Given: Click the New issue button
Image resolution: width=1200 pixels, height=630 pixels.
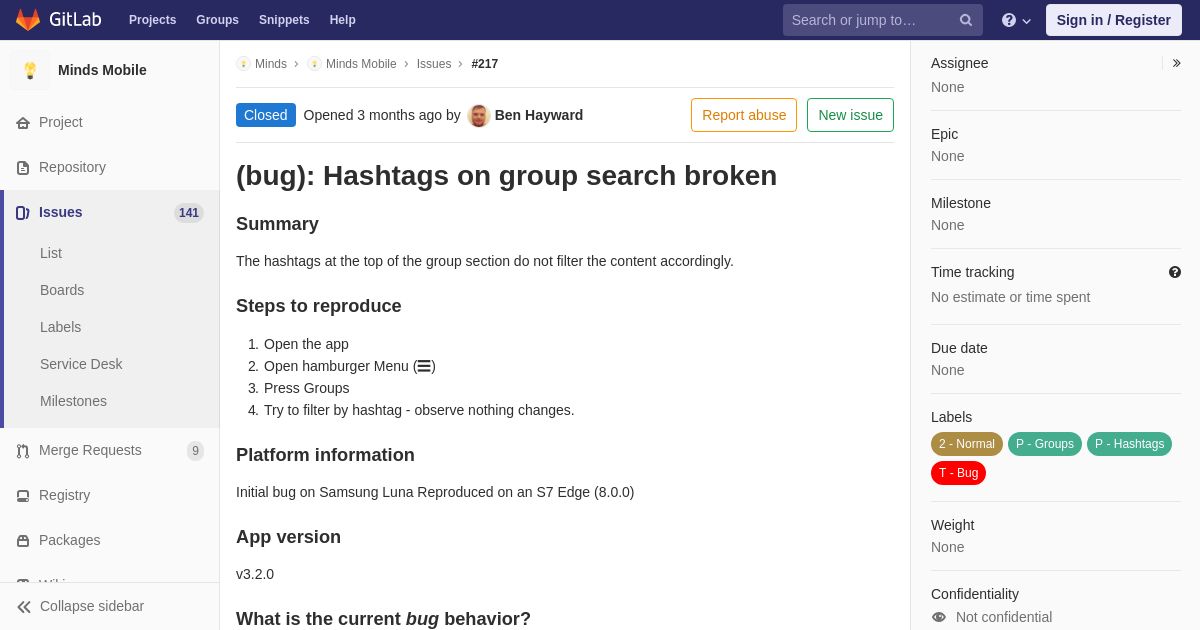Looking at the screenshot, I should click(x=850, y=115).
